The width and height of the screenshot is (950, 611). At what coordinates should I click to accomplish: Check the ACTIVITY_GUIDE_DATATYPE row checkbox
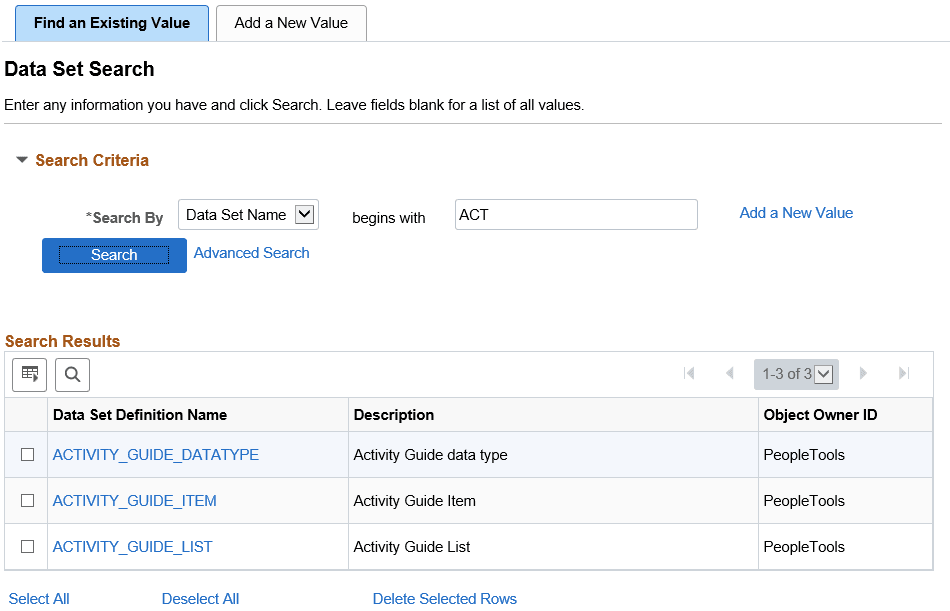(26, 454)
